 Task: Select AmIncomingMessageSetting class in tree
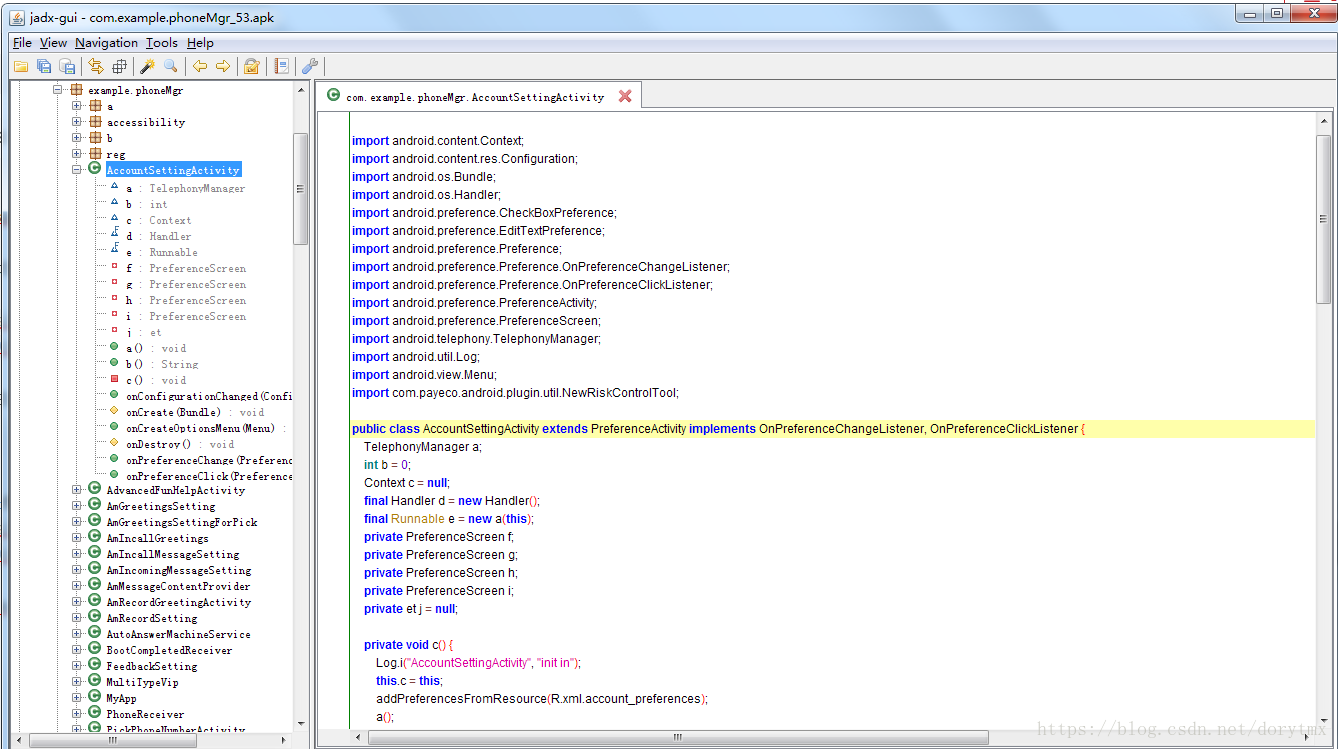pyautogui.click(x=179, y=570)
